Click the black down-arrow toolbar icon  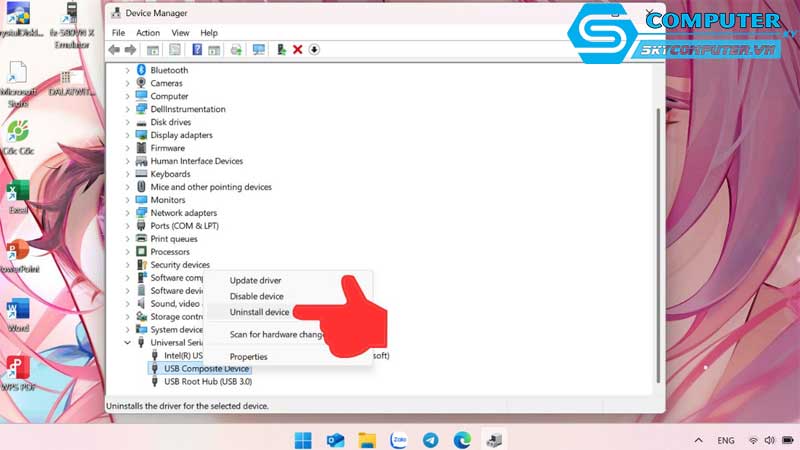(x=313, y=49)
